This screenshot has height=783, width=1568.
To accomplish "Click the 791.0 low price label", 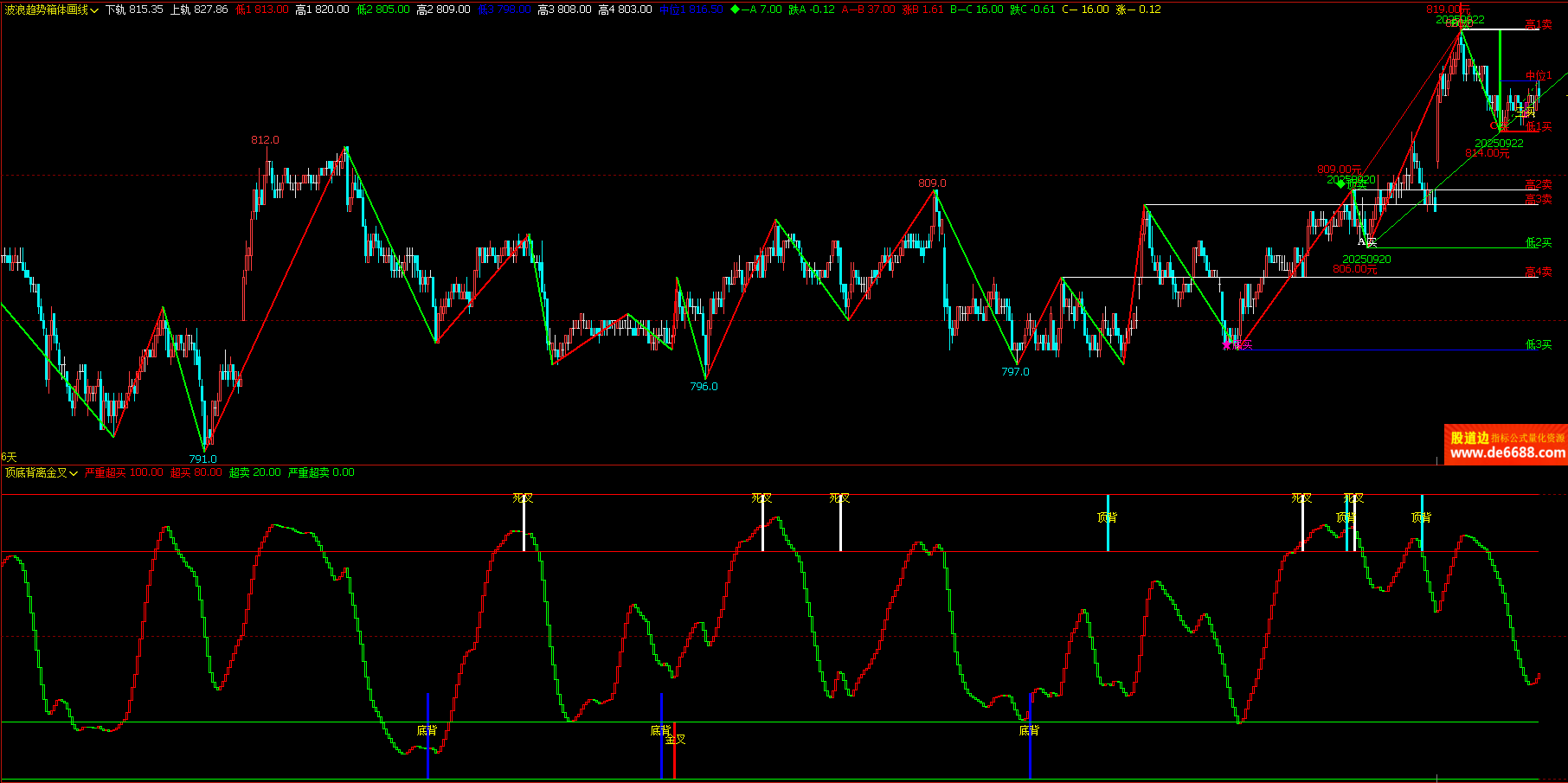I will pyautogui.click(x=202, y=459).
